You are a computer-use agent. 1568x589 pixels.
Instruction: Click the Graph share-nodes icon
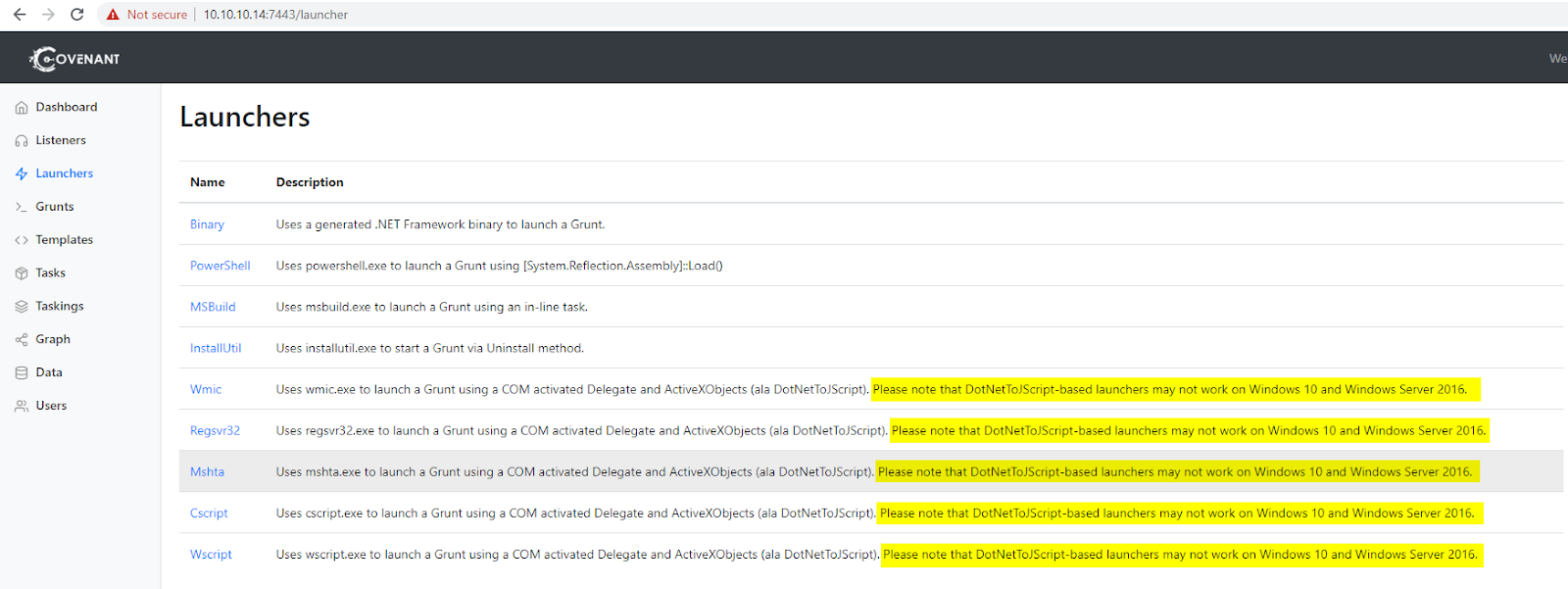[22, 340]
